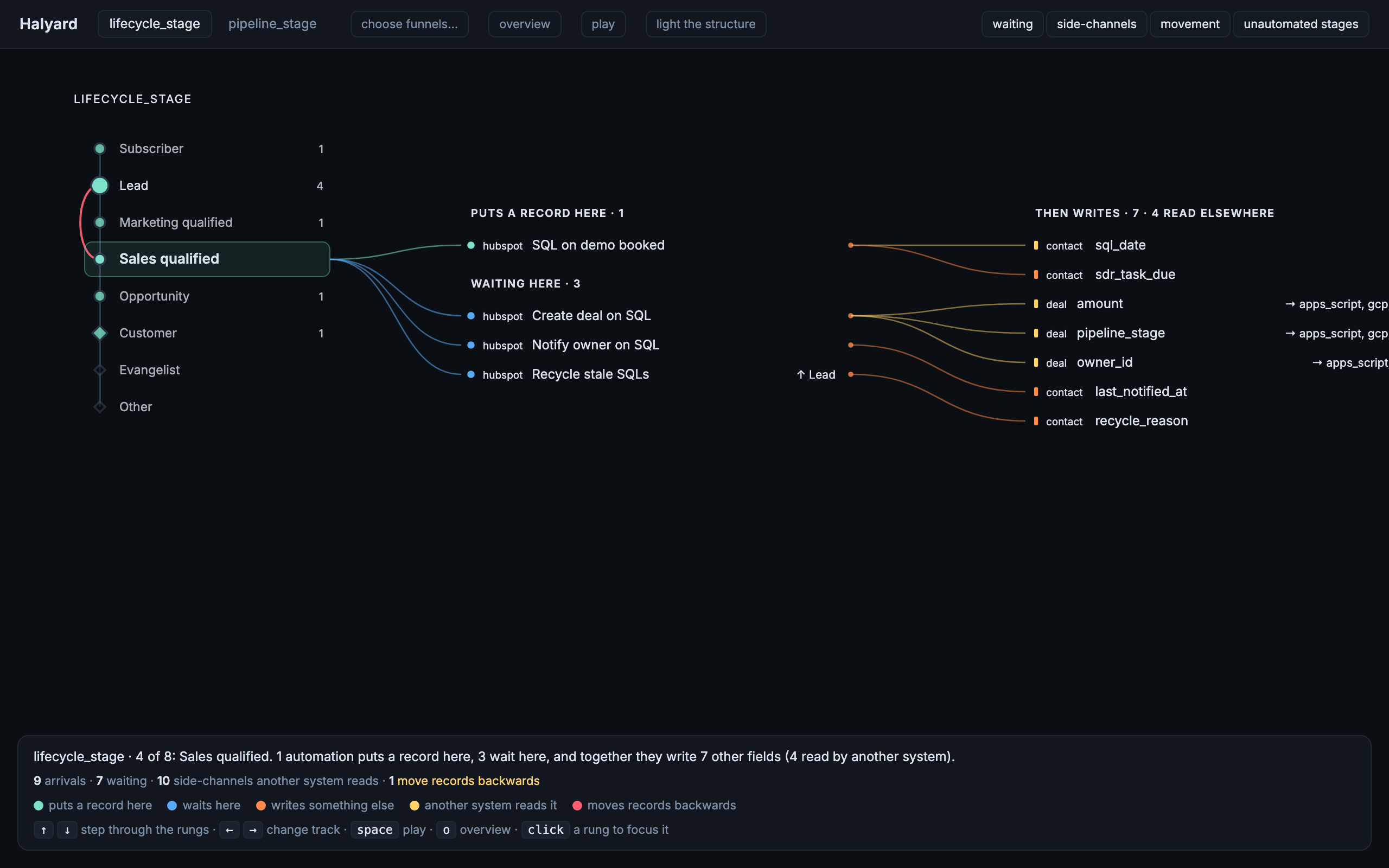This screenshot has height=868, width=1389.
Task: Select the Lead rung
Action: tap(207, 186)
